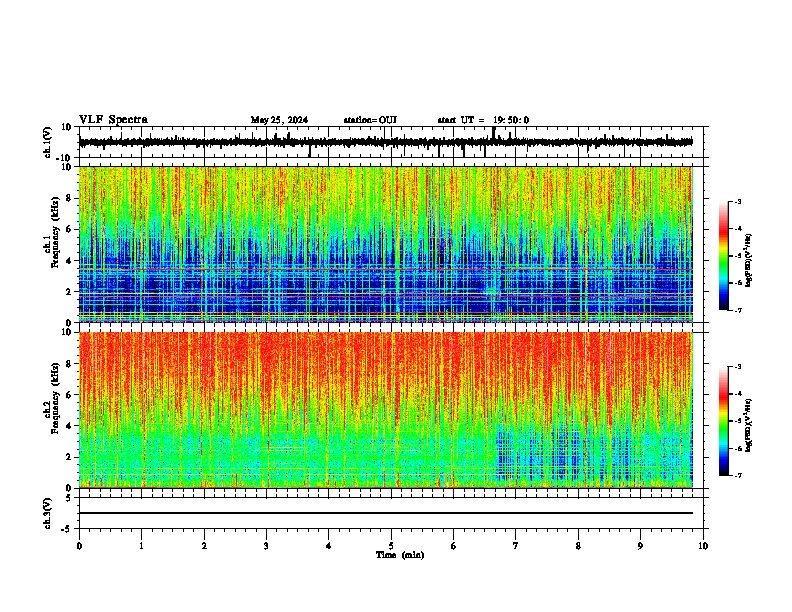The image size is (792, 612).
Task: Click the "May 25, 2024" date text
Action: click(279, 120)
